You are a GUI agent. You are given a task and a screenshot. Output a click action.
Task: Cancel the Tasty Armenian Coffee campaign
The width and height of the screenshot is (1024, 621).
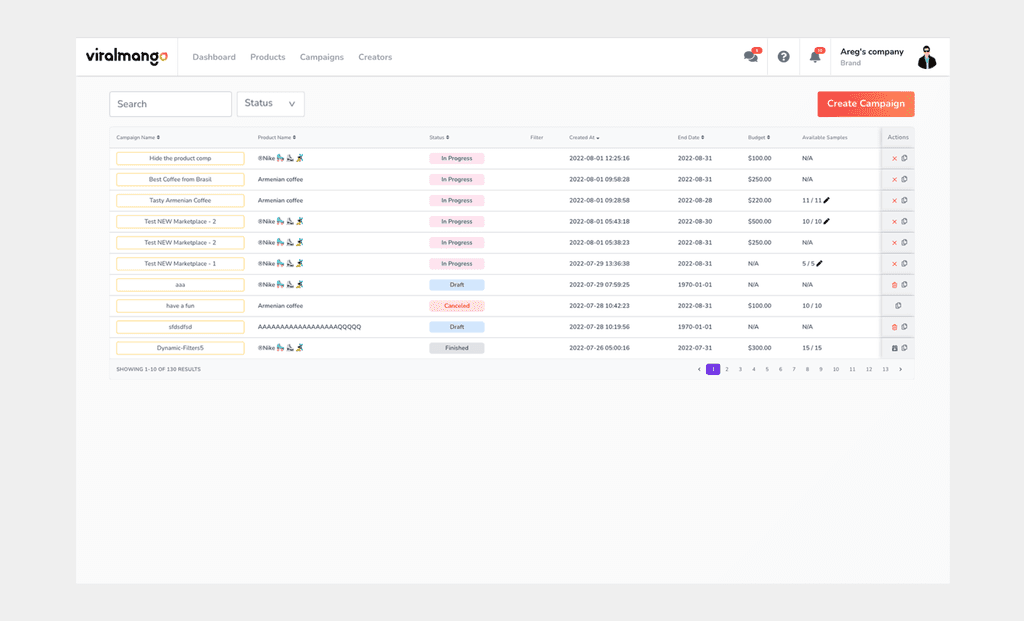click(x=895, y=200)
